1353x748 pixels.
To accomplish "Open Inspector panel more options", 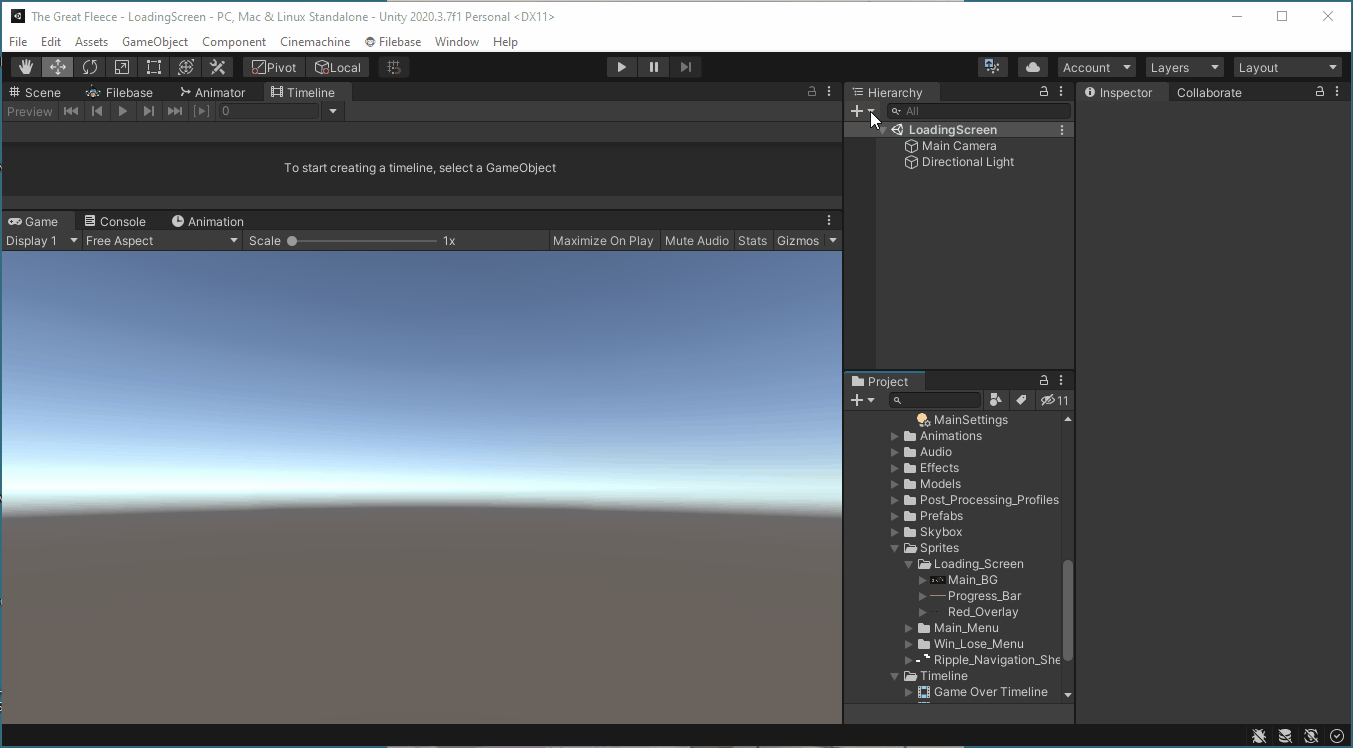I will pyautogui.click(x=1337, y=92).
